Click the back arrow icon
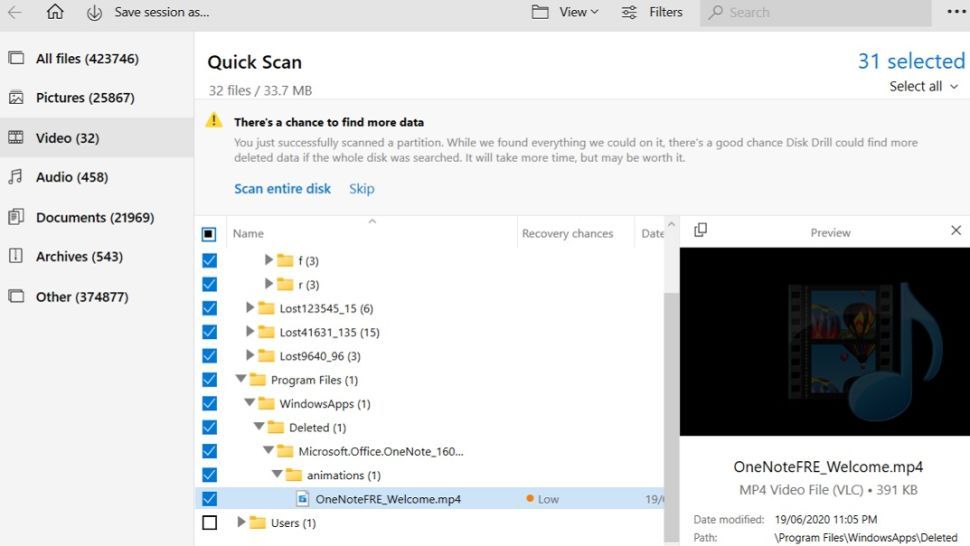 [x=14, y=12]
